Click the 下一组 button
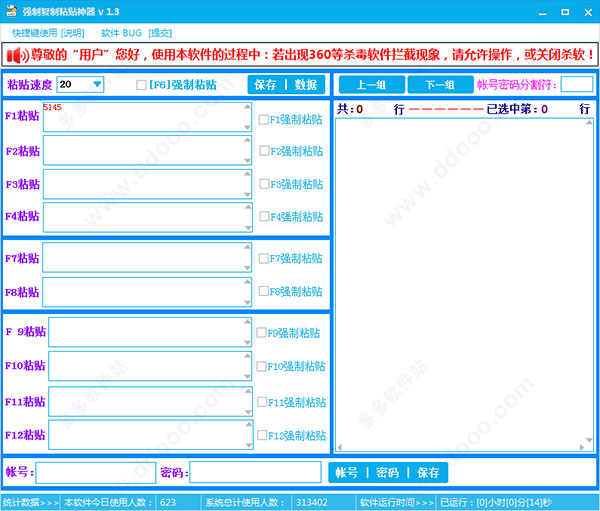 tap(440, 85)
